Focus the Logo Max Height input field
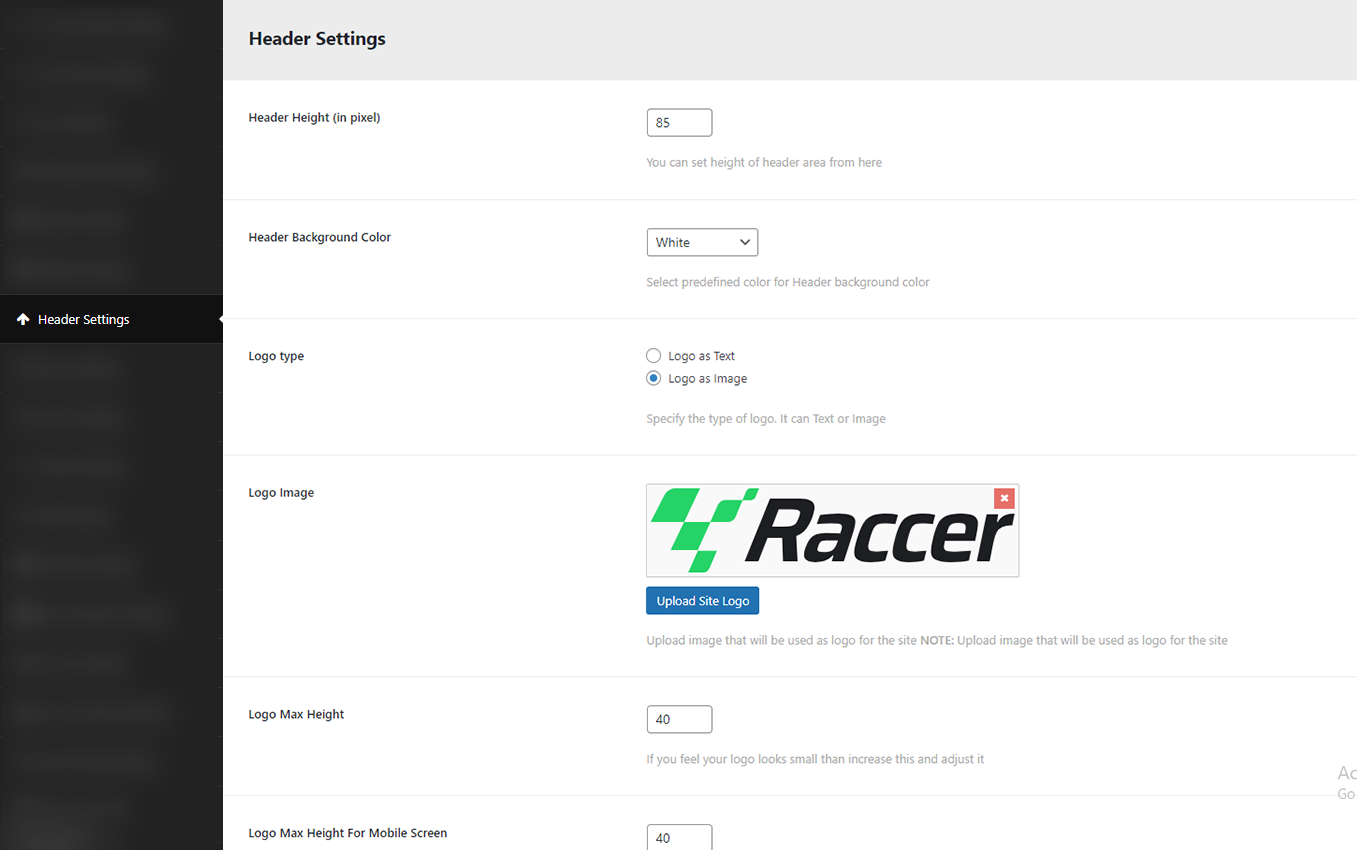Viewport: 1357px width, 850px height. coord(680,719)
